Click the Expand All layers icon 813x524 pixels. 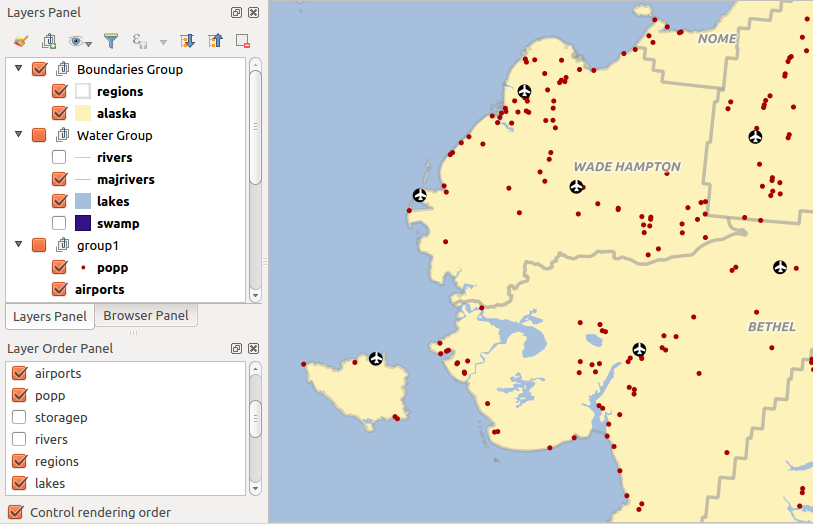click(x=186, y=41)
